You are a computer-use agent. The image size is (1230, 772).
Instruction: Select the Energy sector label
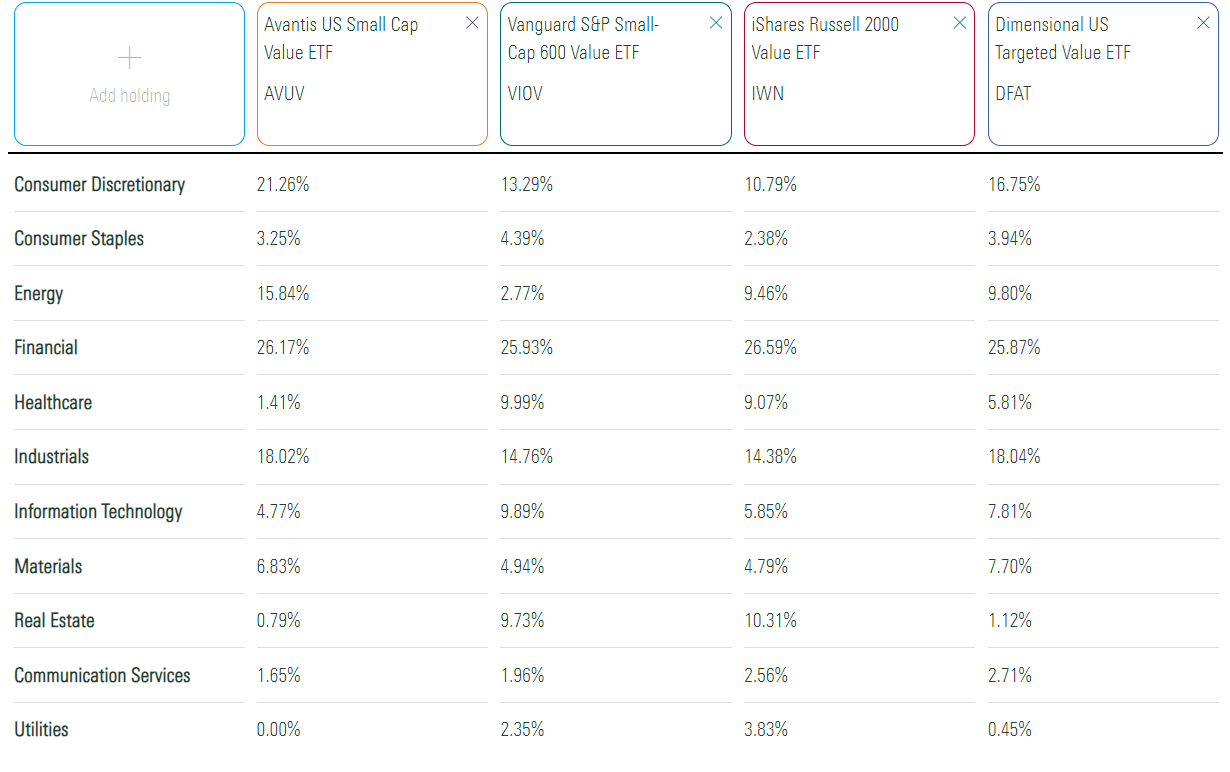[38, 293]
